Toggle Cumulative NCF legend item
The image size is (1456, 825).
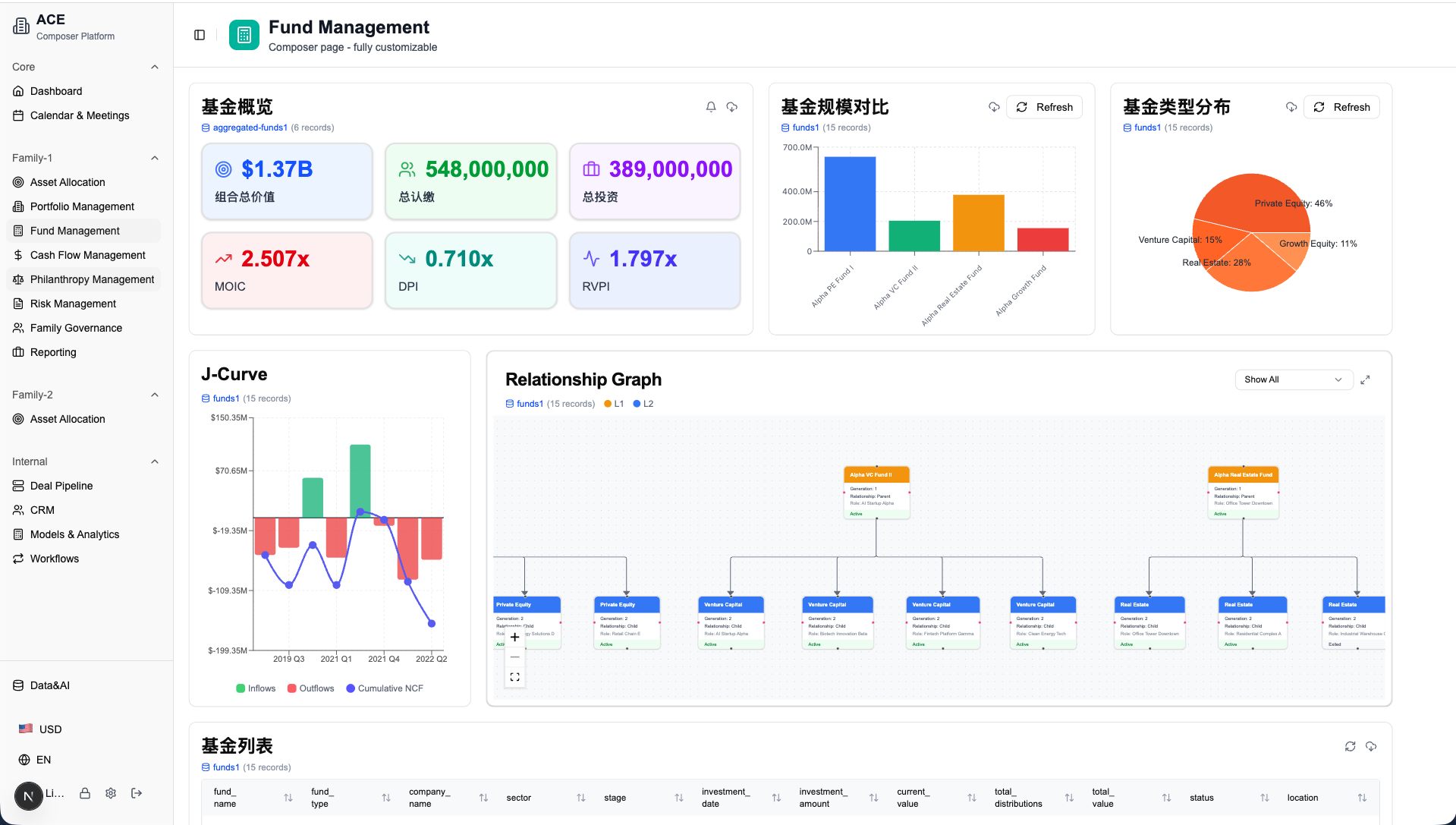click(385, 688)
